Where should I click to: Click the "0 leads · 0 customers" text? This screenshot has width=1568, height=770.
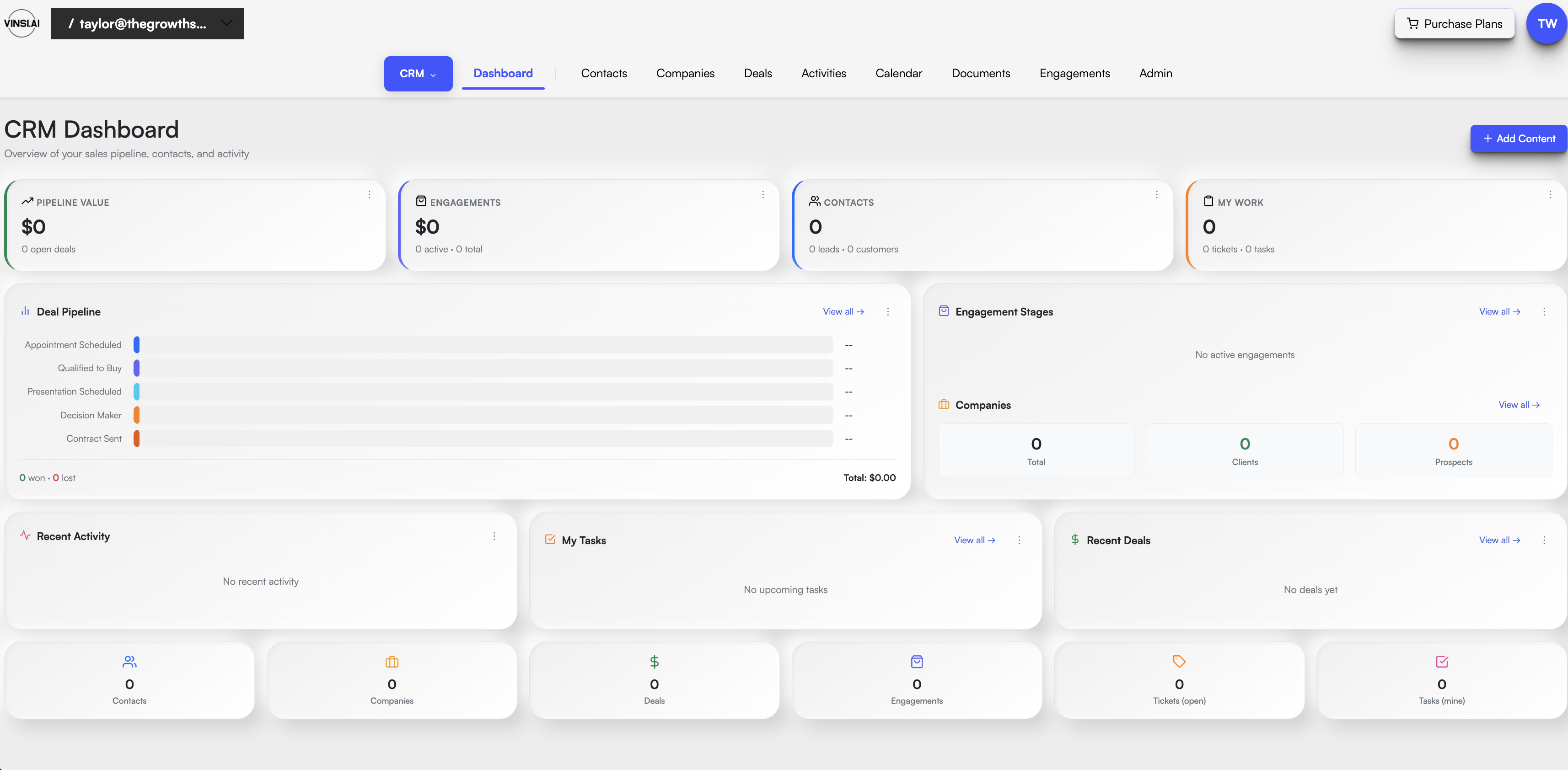[x=854, y=250]
